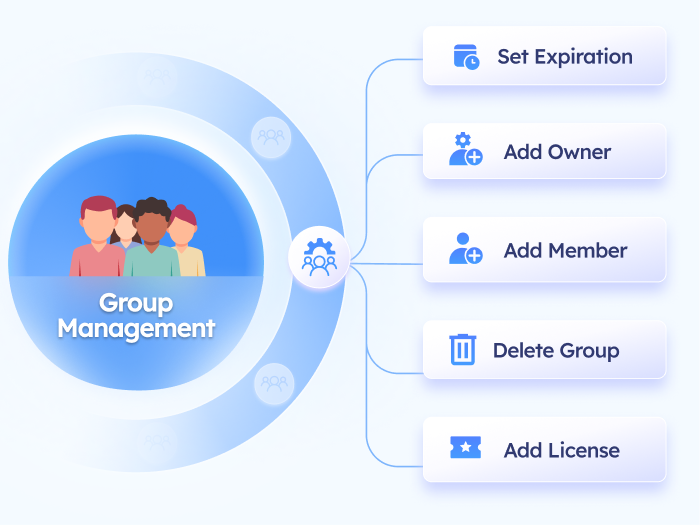Image resolution: width=700 pixels, height=525 pixels.
Task: Click the Group Management people illustration
Action: [x=138, y=237]
